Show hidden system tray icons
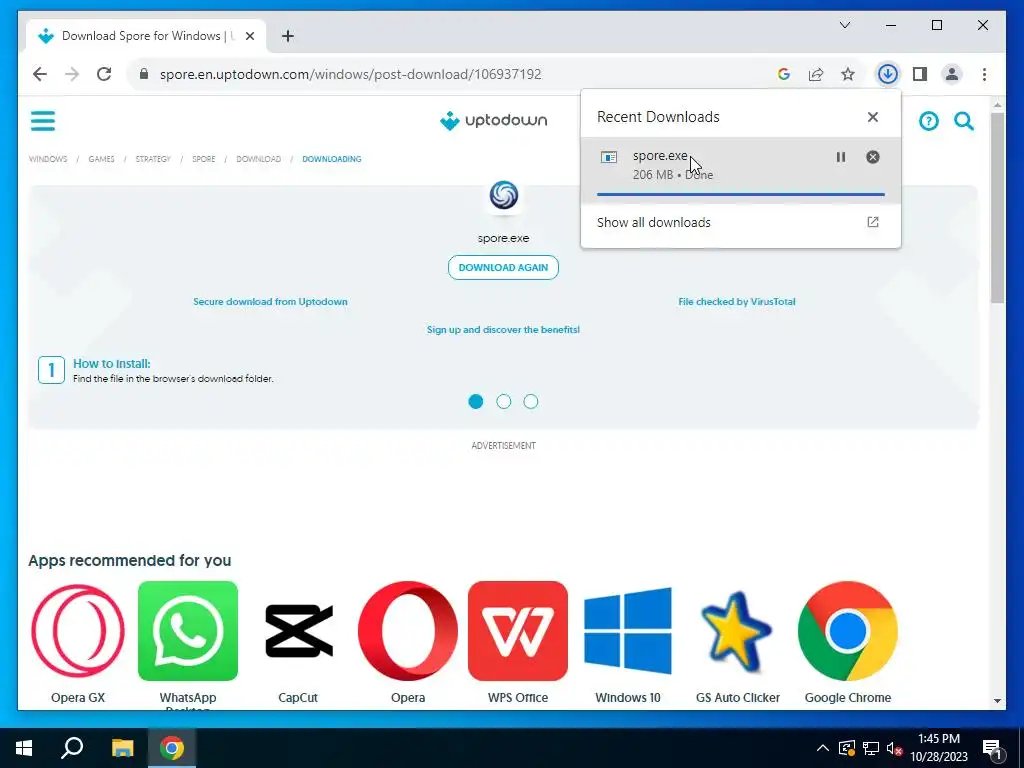The image size is (1024, 768). point(823,748)
